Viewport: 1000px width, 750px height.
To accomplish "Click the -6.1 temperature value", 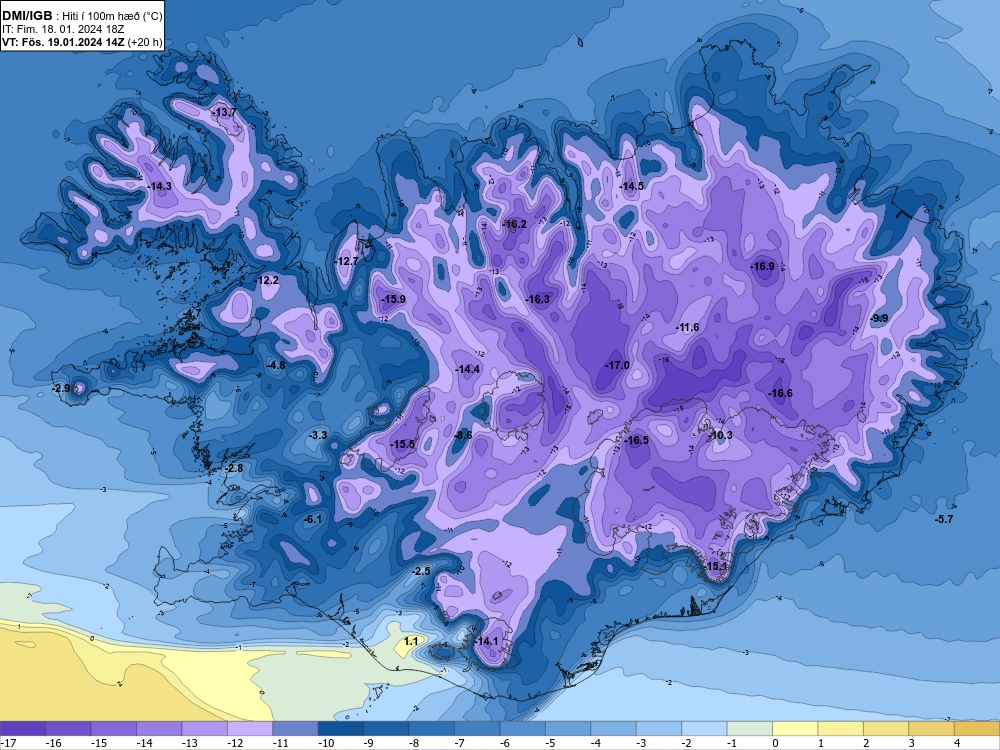I will [313, 520].
